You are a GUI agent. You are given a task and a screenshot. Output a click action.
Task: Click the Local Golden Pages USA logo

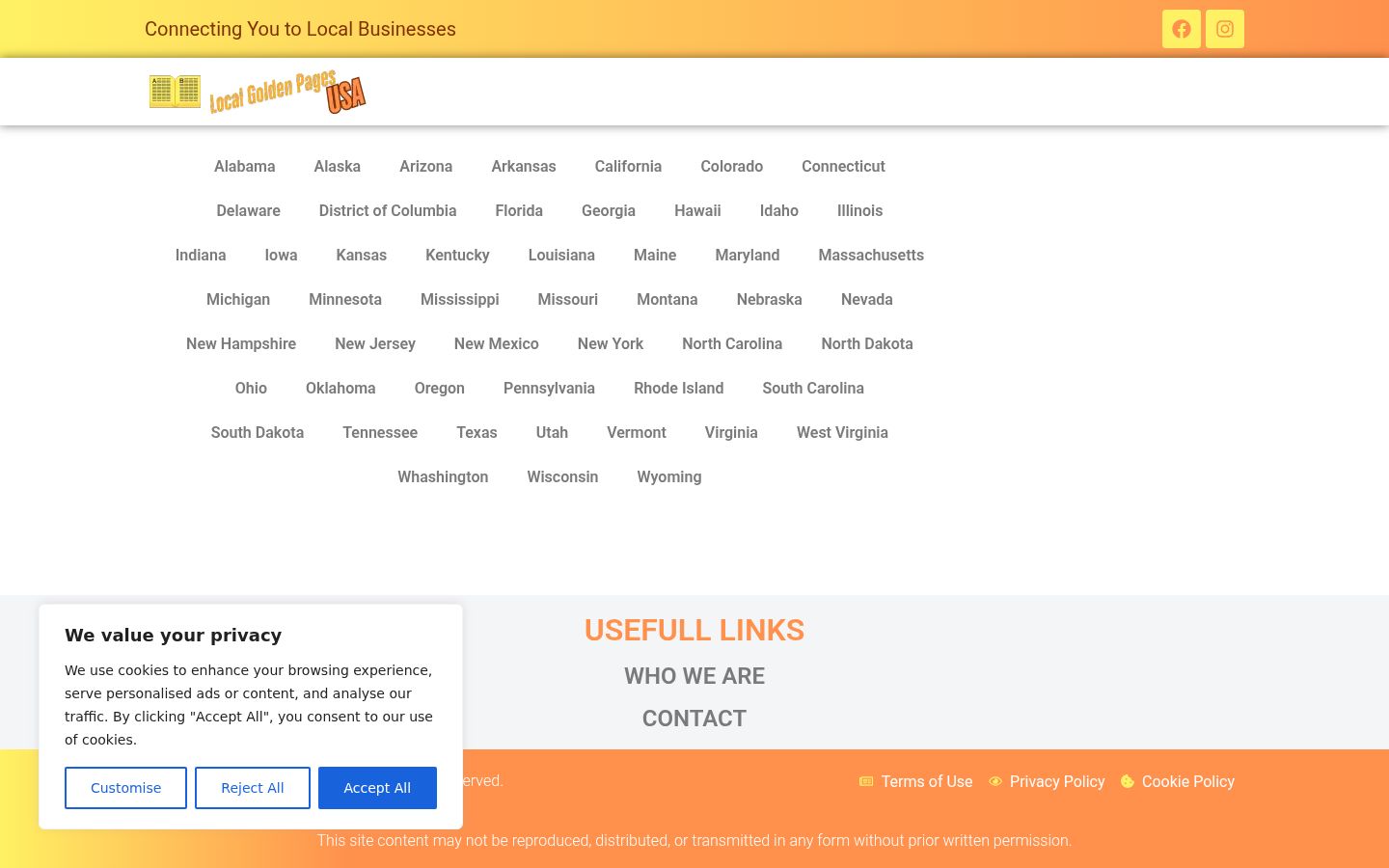(258, 92)
